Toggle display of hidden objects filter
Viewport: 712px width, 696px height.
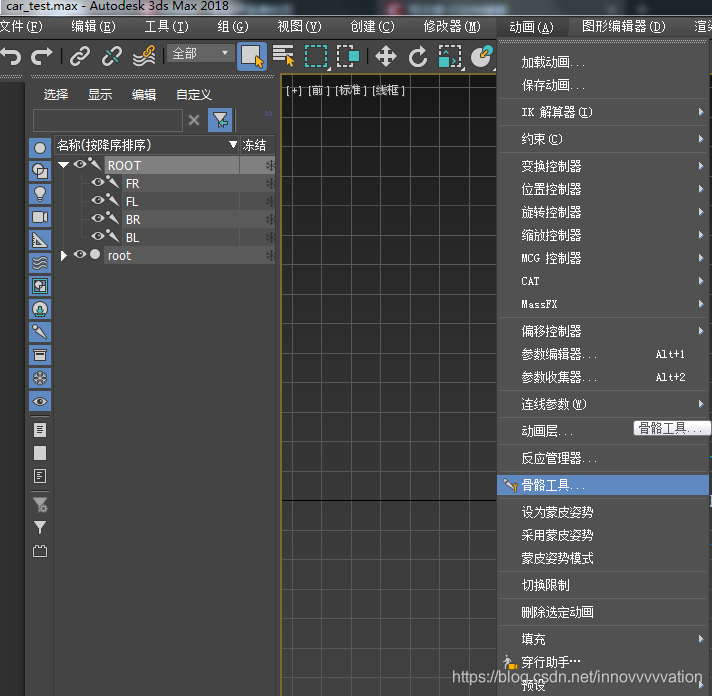point(40,401)
